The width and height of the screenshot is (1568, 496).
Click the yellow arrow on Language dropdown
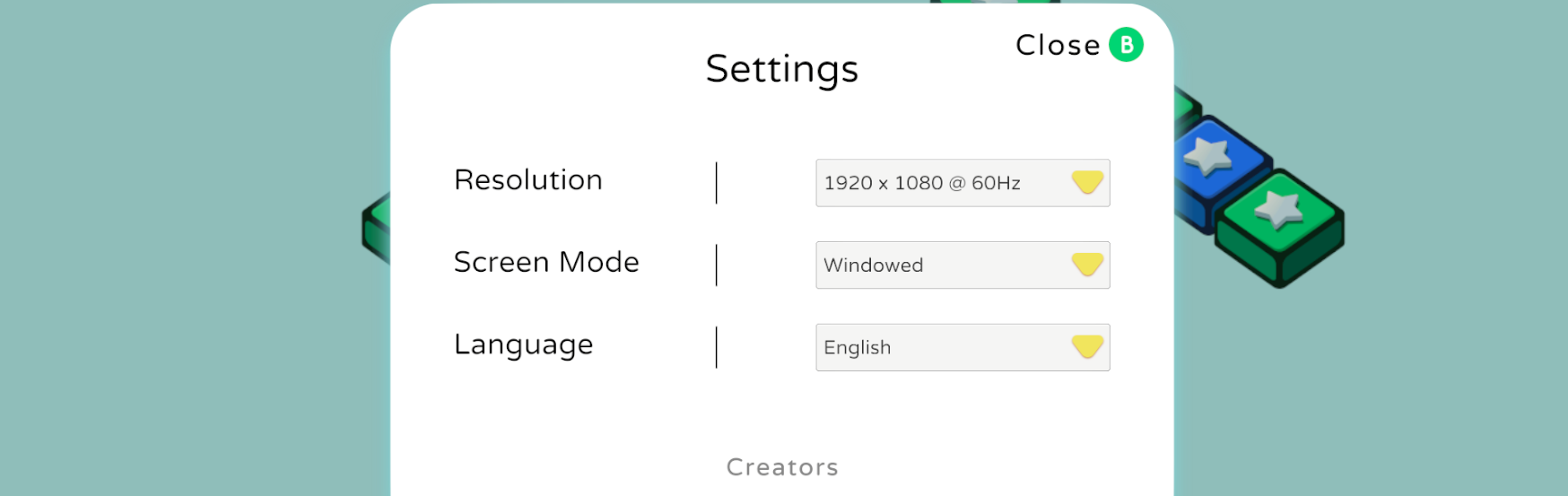(x=1087, y=347)
